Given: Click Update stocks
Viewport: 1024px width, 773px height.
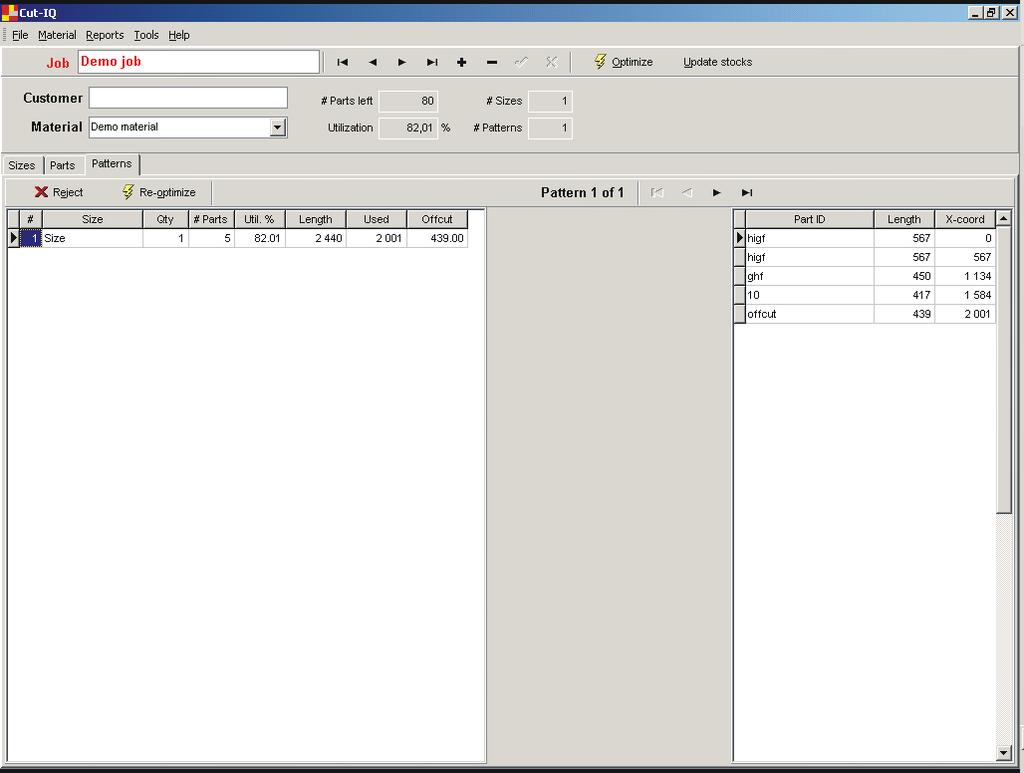Looking at the screenshot, I should click(x=718, y=62).
